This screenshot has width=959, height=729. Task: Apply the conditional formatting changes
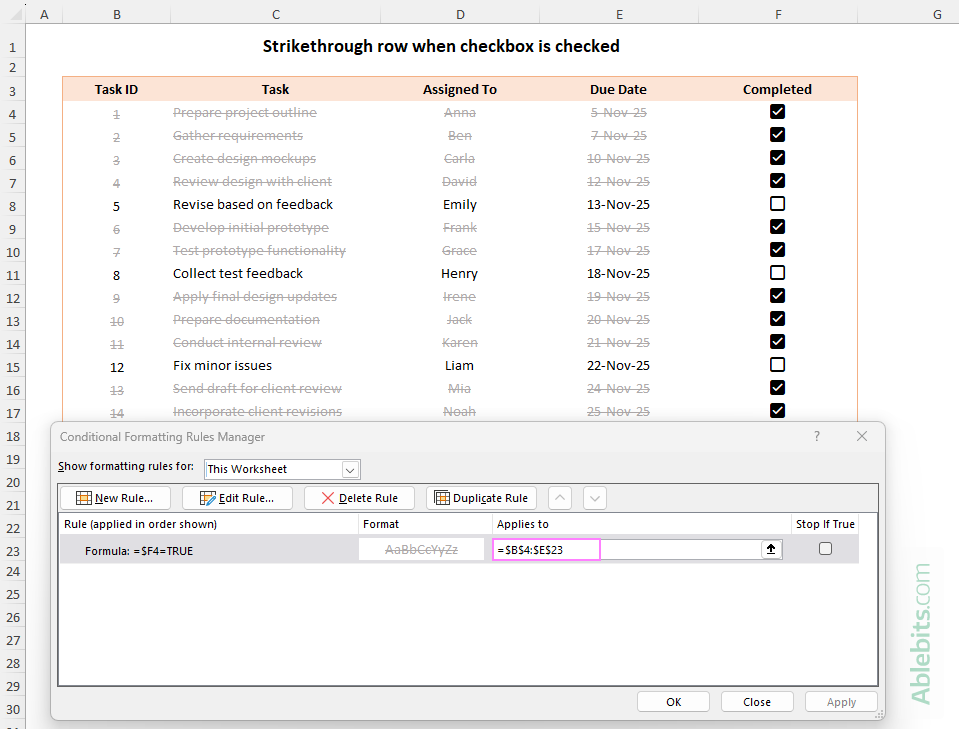tap(841, 701)
